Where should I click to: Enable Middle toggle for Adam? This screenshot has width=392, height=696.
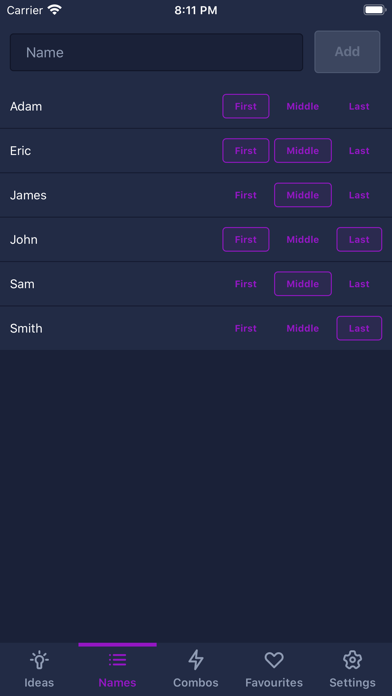[x=303, y=106]
